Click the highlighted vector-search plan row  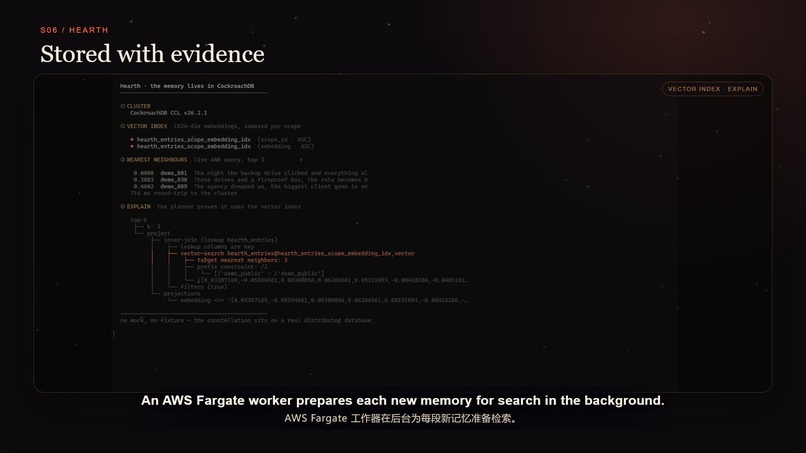[x=297, y=253]
